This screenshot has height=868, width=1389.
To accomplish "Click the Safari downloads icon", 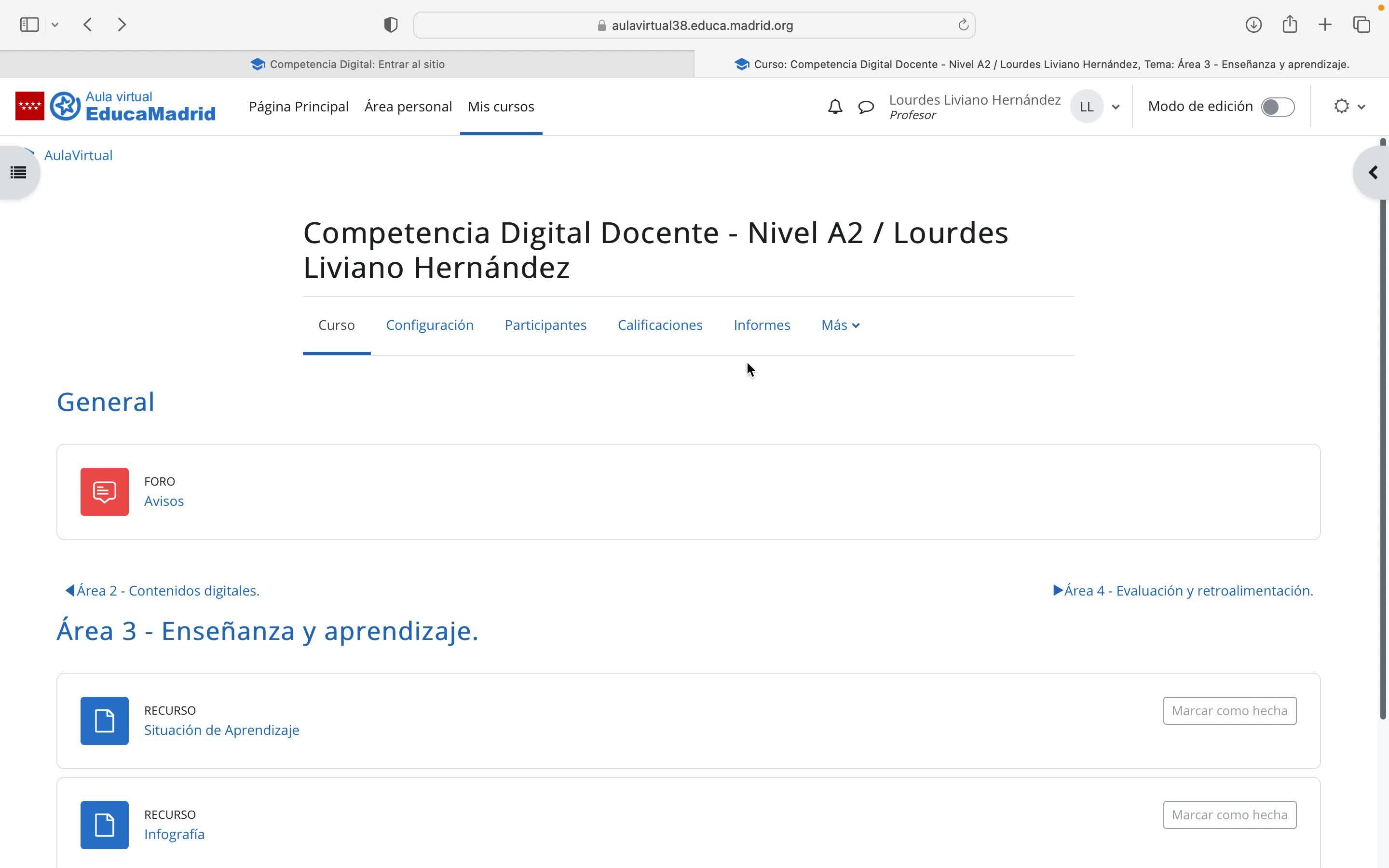I will point(1253,25).
